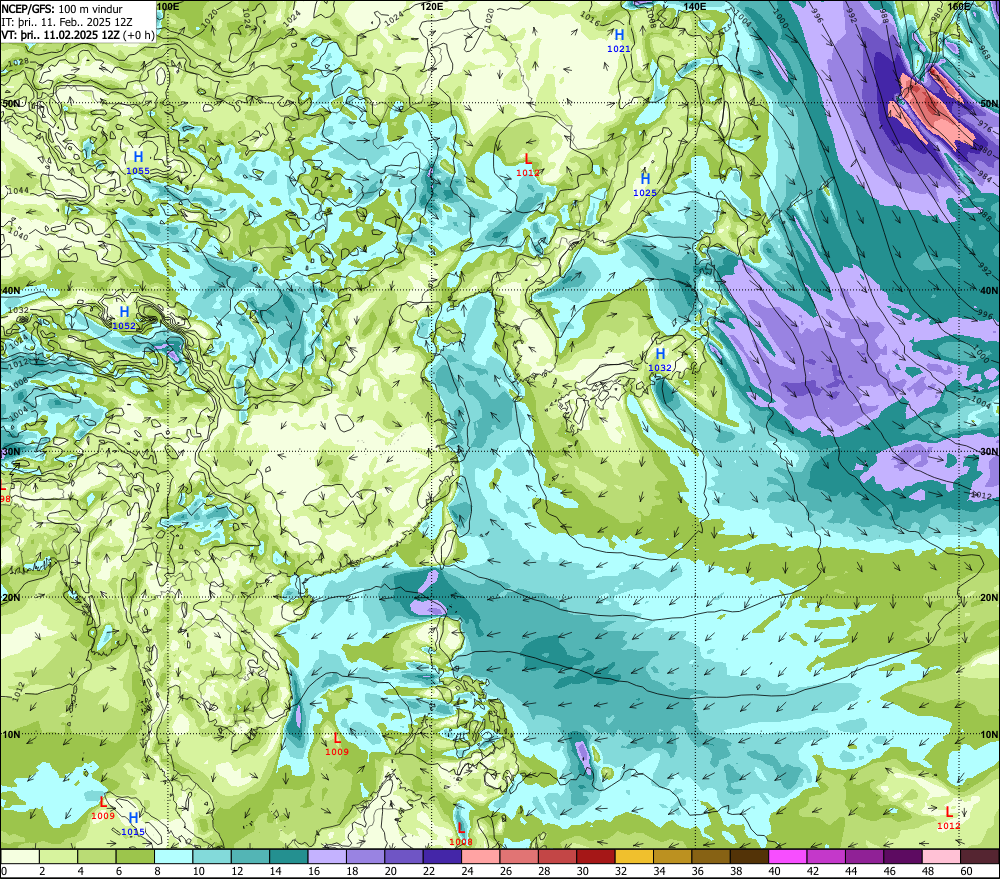The height and width of the screenshot is (879, 1000).
Task: Click the legend number 48
Action: tap(928, 871)
